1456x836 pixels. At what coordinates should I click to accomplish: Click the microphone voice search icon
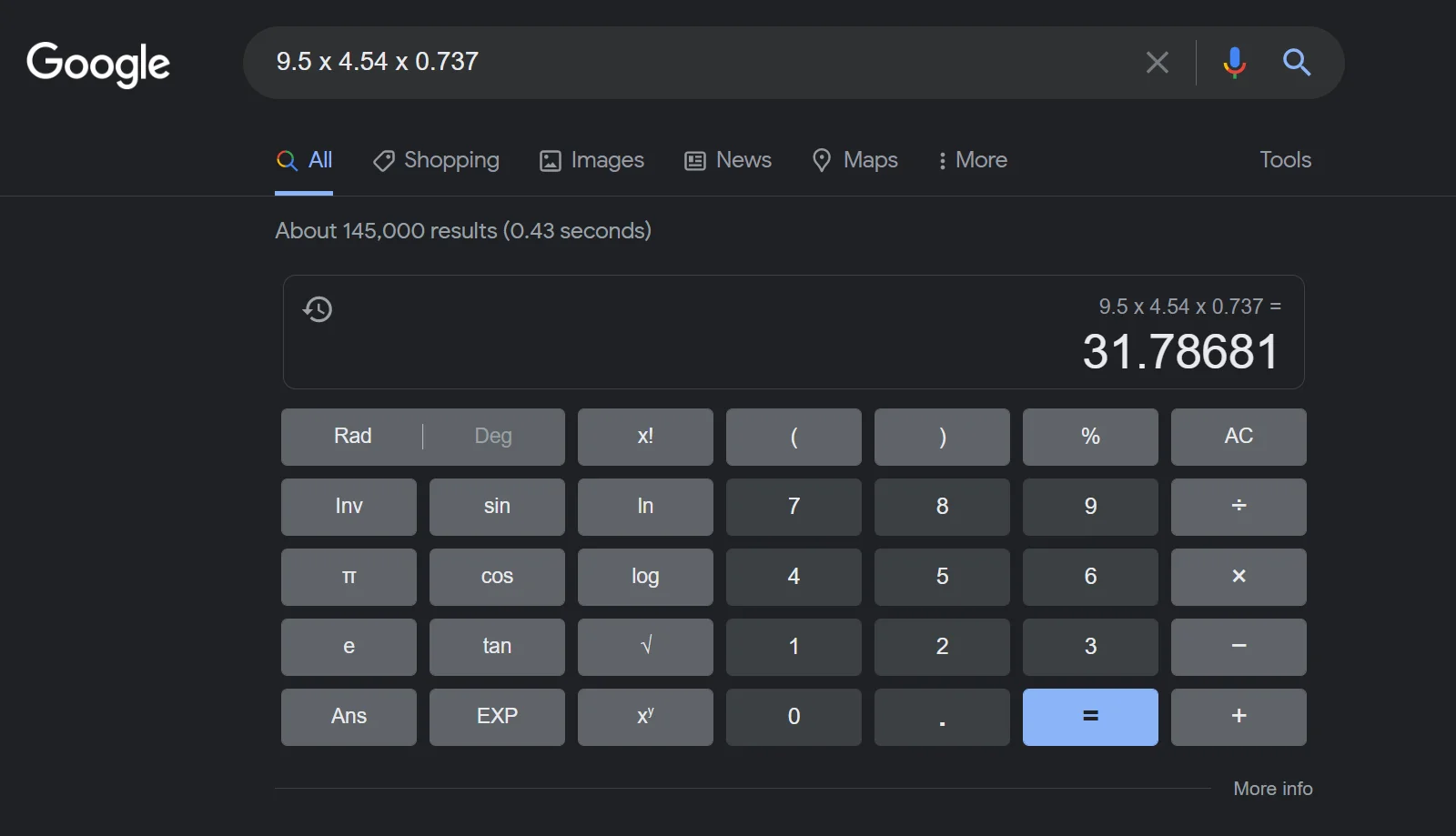1234,62
